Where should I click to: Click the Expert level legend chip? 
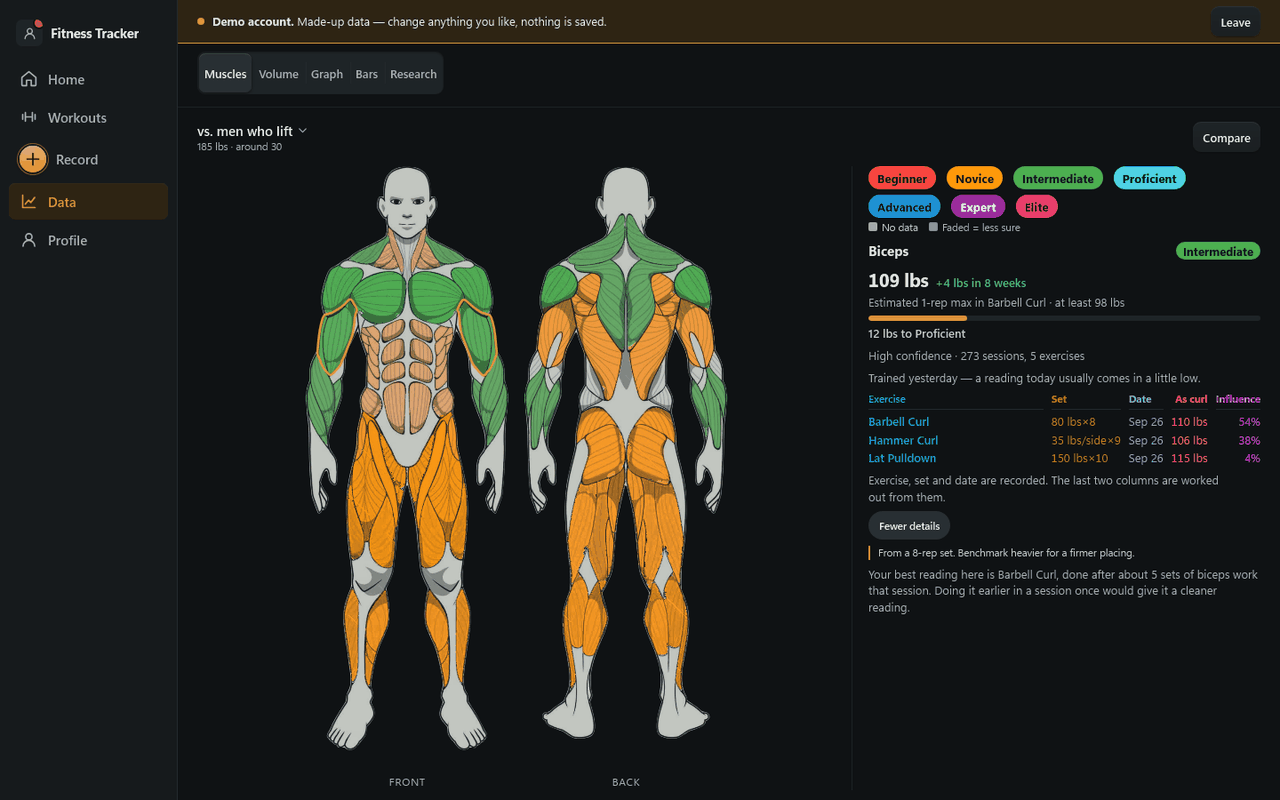[978, 207]
